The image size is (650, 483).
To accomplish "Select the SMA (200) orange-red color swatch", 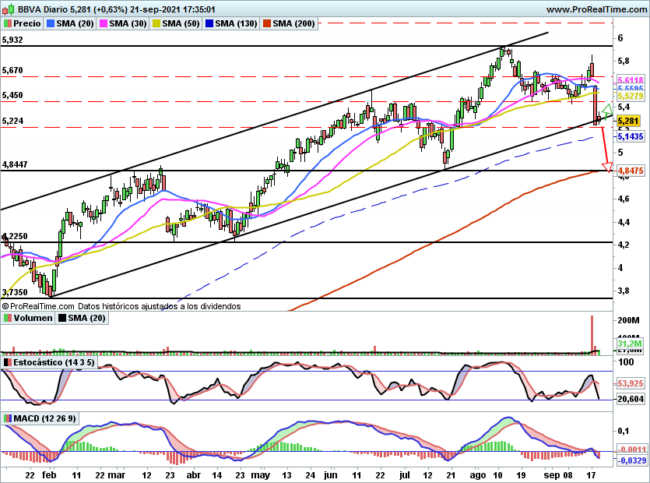I will point(267,24).
